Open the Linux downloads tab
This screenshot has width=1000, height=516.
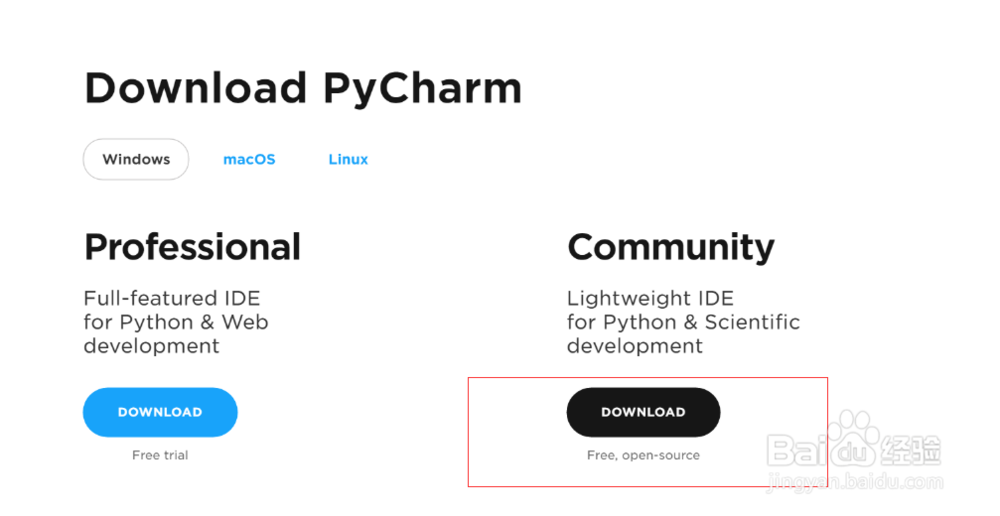click(348, 159)
